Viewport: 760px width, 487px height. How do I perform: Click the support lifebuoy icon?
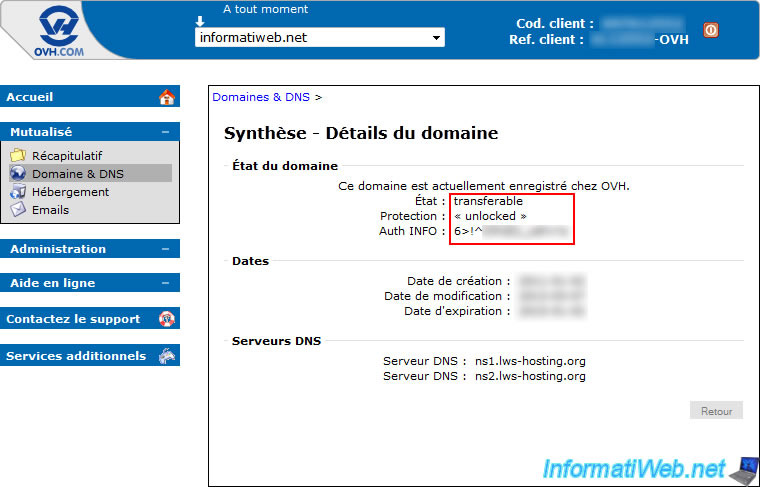point(167,319)
